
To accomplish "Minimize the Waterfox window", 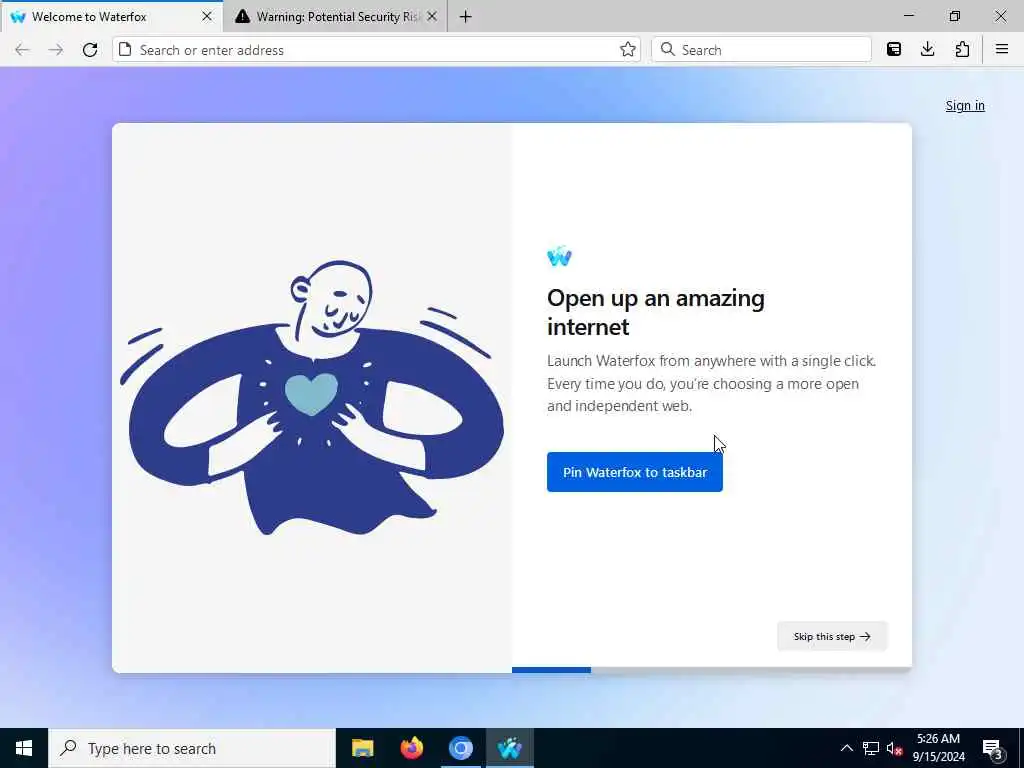I will [909, 16].
